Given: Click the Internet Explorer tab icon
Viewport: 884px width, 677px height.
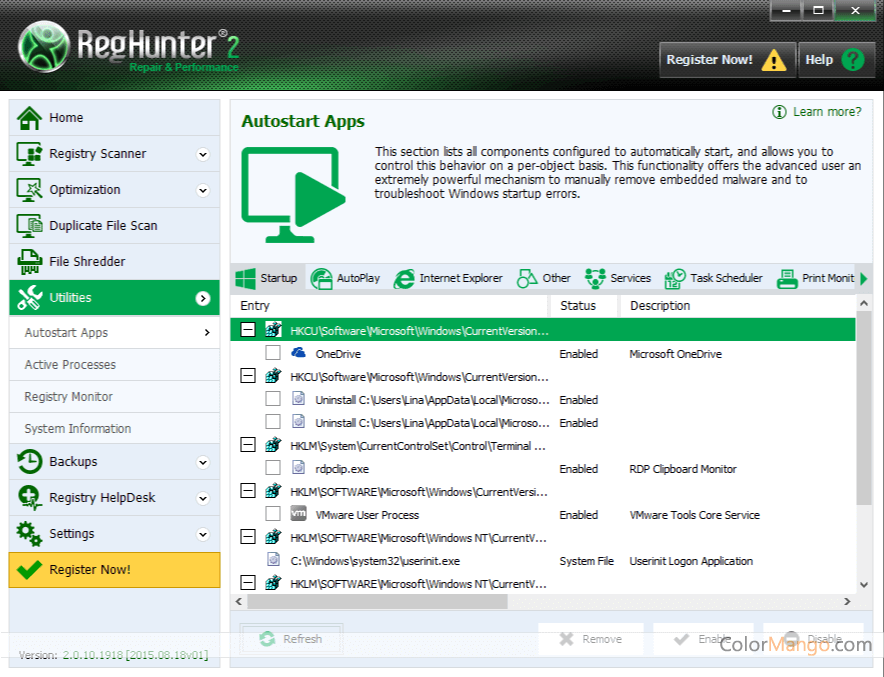Looking at the screenshot, I should click(404, 278).
